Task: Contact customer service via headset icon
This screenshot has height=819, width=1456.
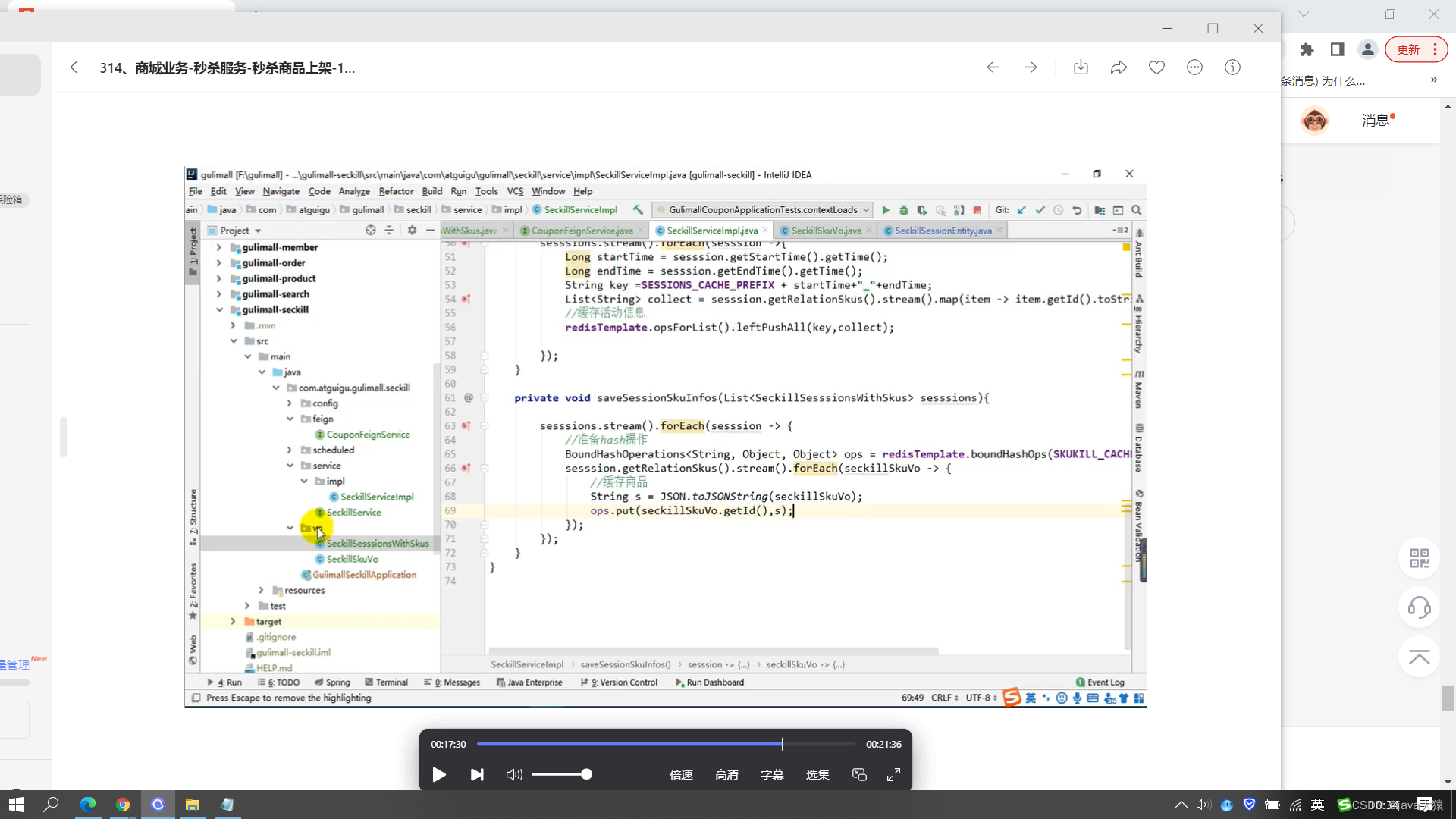Action: 1419,607
